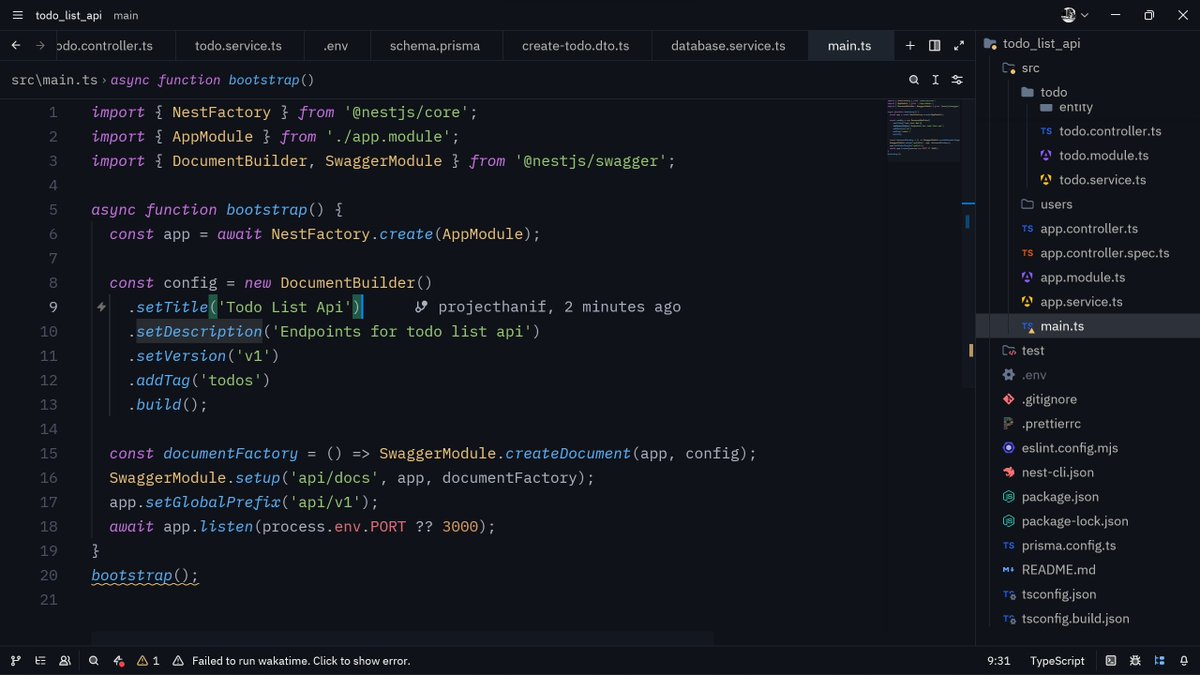The image size is (1200, 675).
Task: Open notifications with the bell icon
Action: pyautogui.click(x=1184, y=661)
